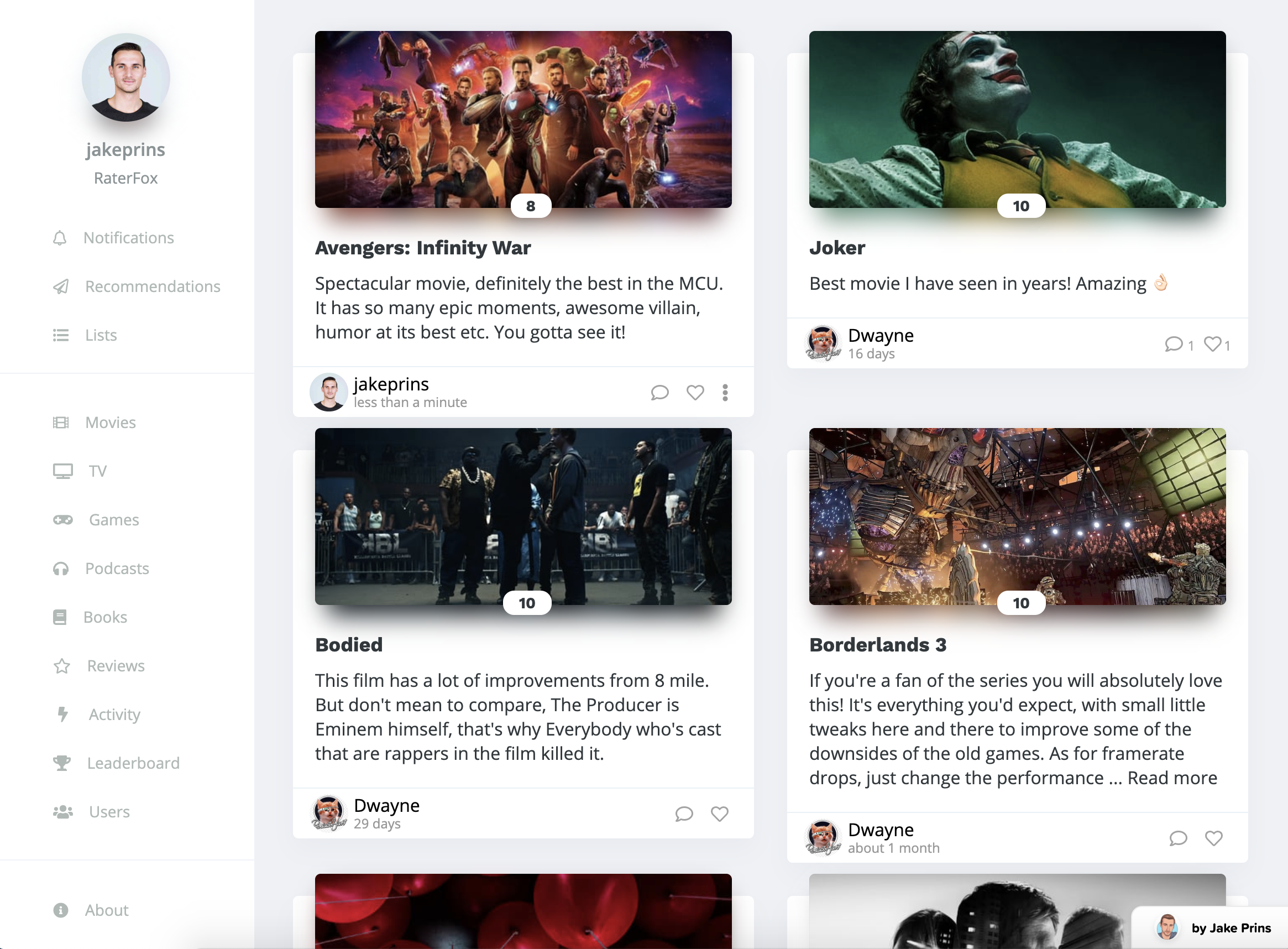Click the Games controller icon
The height and width of the screenshot is (949, 1288).
[x=62, y=520]
